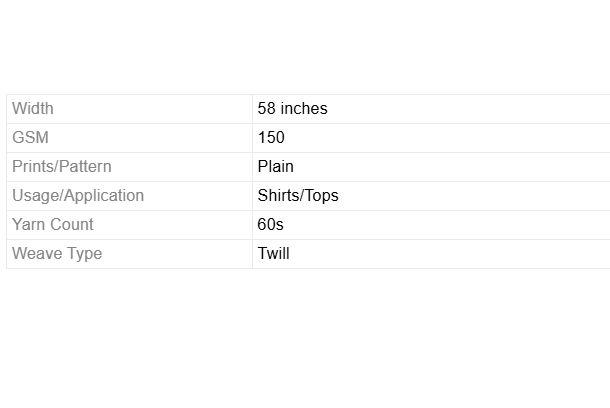610x408 pixels.
Task: Click the Width label cell
Action: (33, 108)
